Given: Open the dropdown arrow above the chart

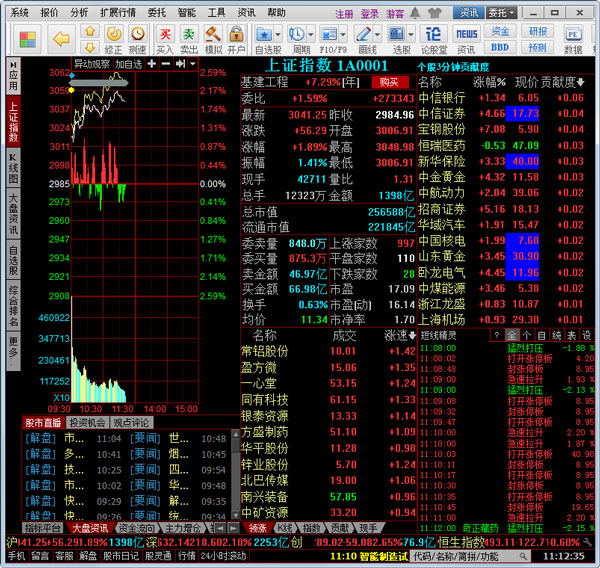Looking at the screenshot, I should [193, 64].
